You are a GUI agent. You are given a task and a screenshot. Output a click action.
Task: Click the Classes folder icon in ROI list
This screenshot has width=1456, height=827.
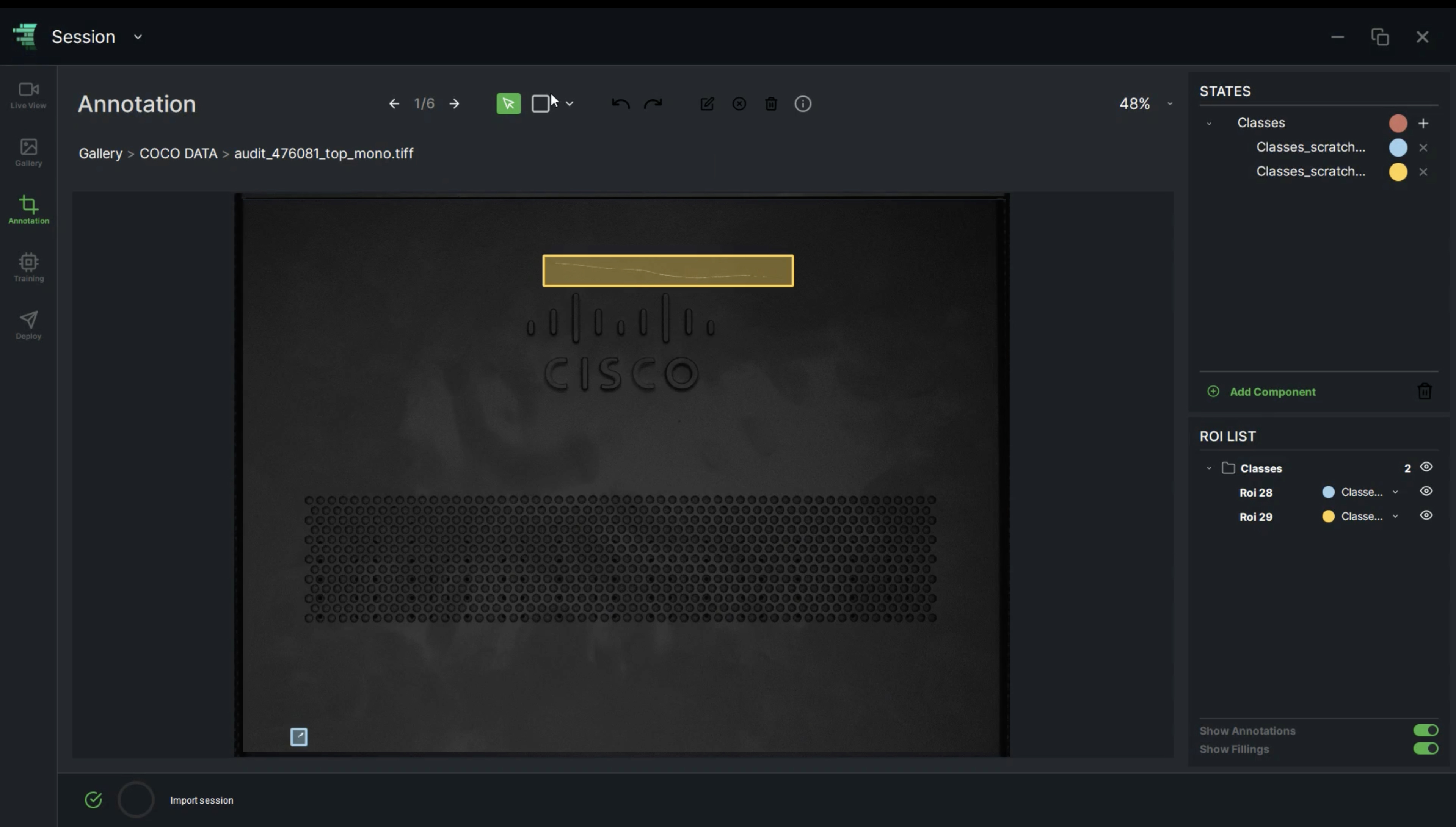pyautogui.click(x=1228, y=468)
